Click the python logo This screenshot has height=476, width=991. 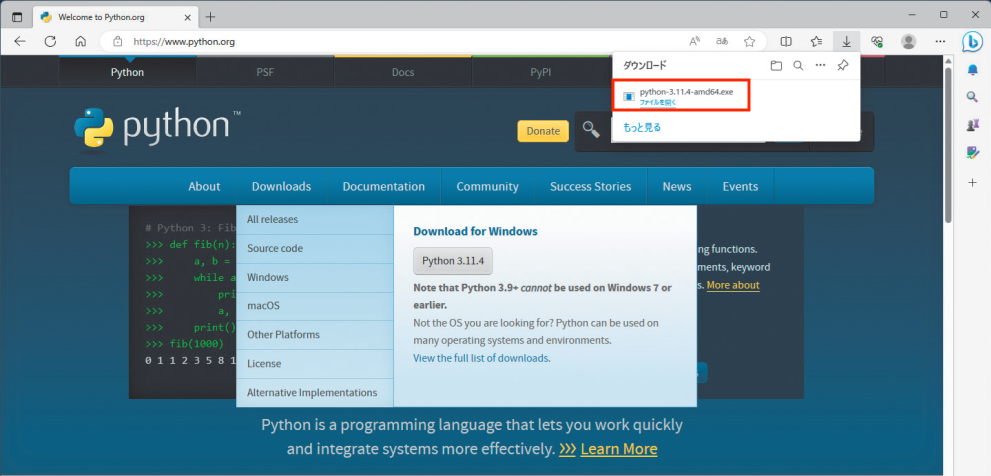point(157,130)
